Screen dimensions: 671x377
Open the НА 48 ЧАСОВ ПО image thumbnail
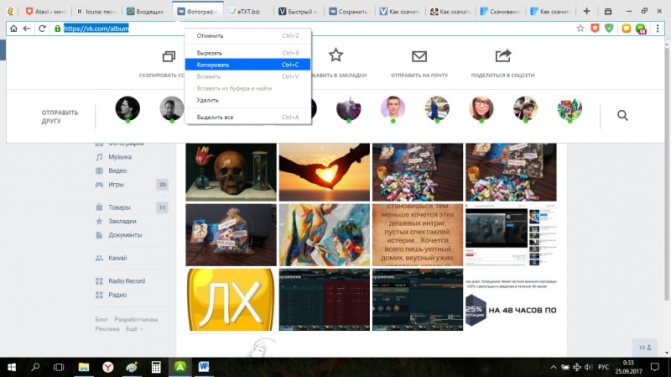coord(511,300)
